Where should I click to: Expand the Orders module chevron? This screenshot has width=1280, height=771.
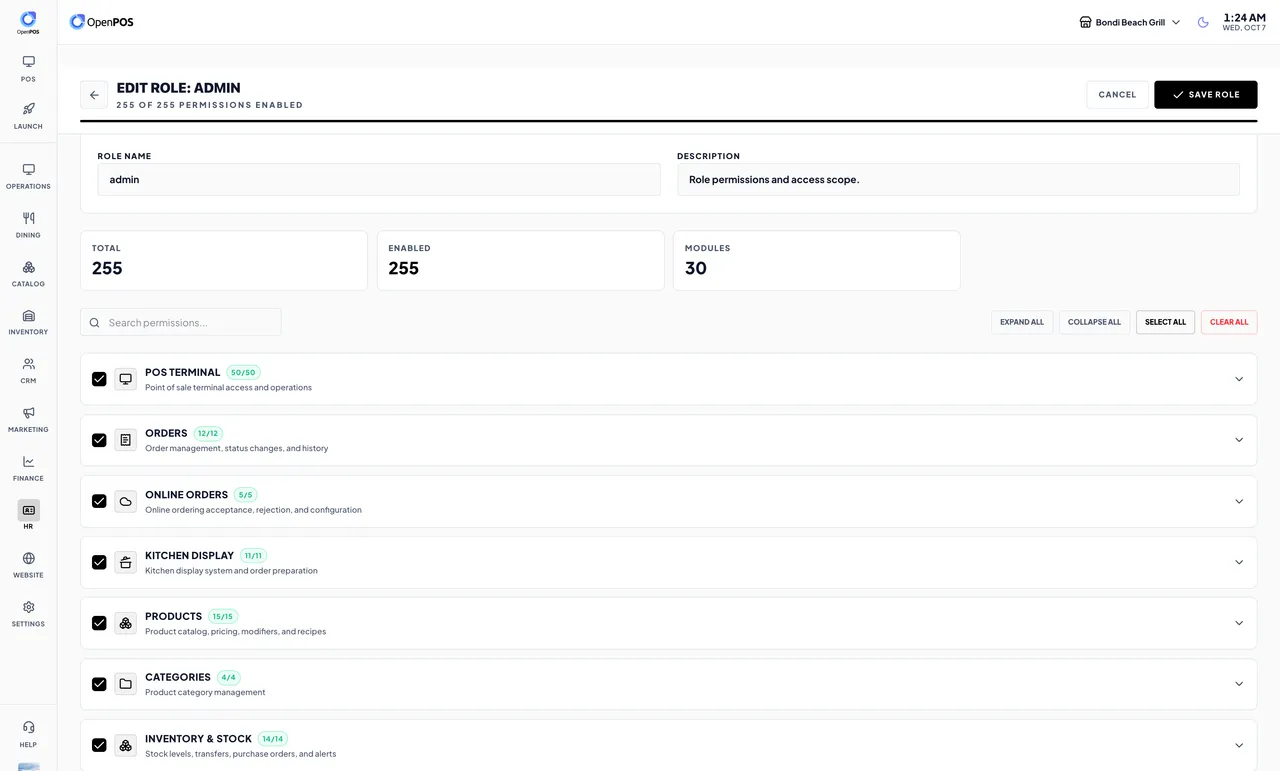pyautogui.click(x=1239, y=440)
